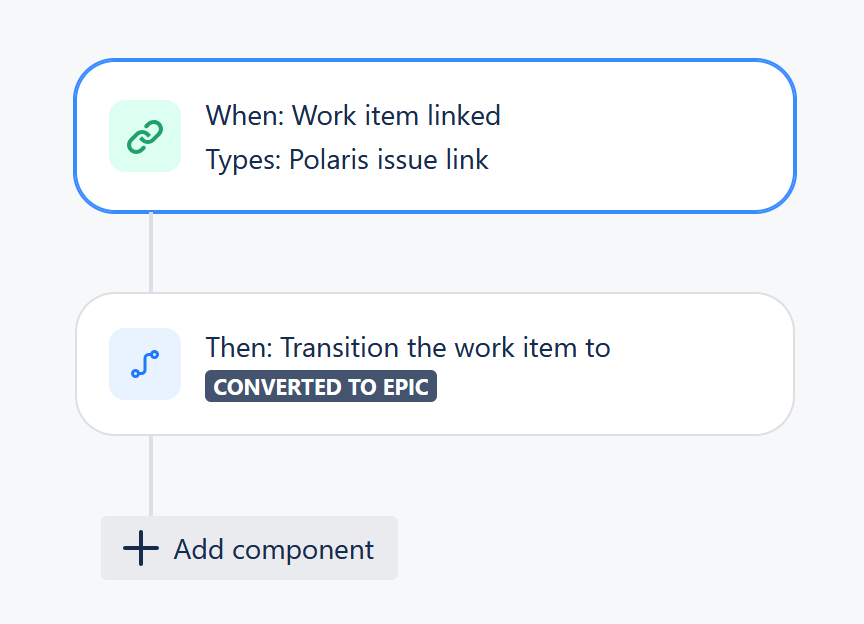Click empty space right of CONVERTED TO EPIC

coord(606,388)
